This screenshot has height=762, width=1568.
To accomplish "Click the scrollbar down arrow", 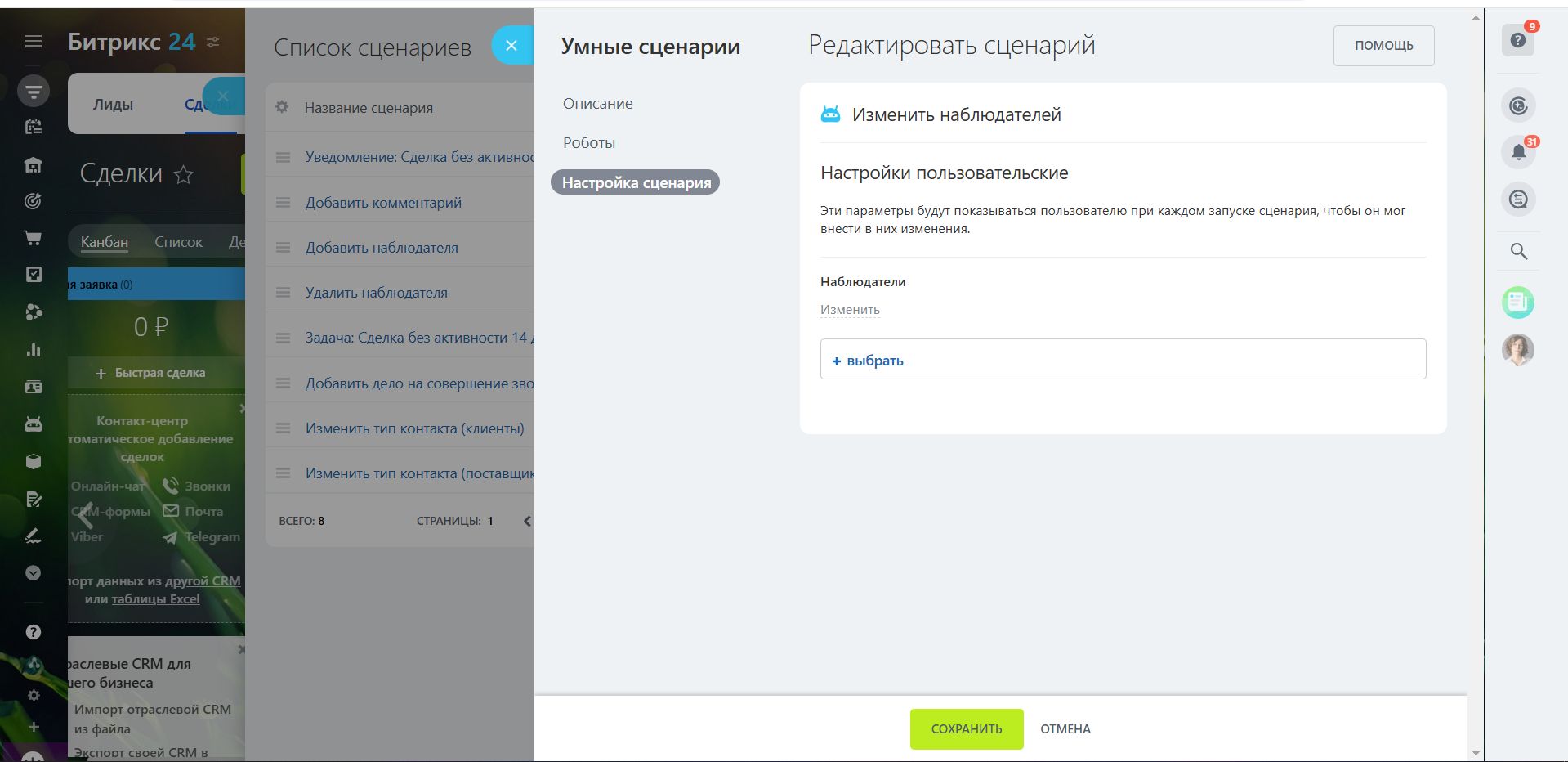I will coord(1476,753).
